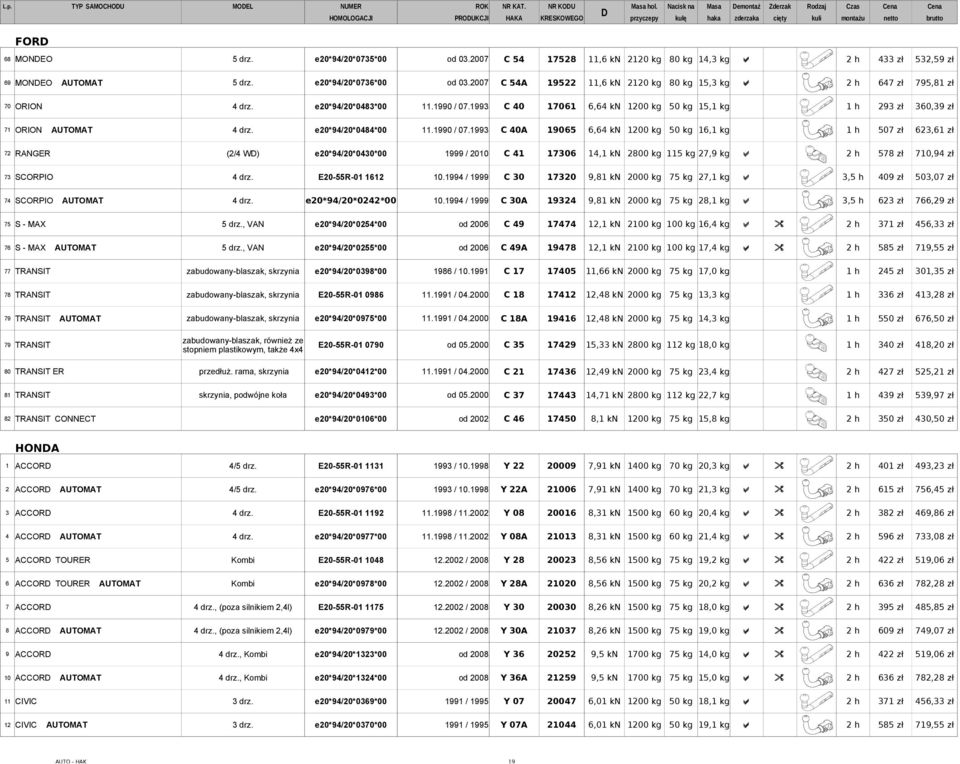The image size is (960, 764).
Task: Click homologation E20-55R-01 1175
Action: pyautogui.click(x=351, y=607)
